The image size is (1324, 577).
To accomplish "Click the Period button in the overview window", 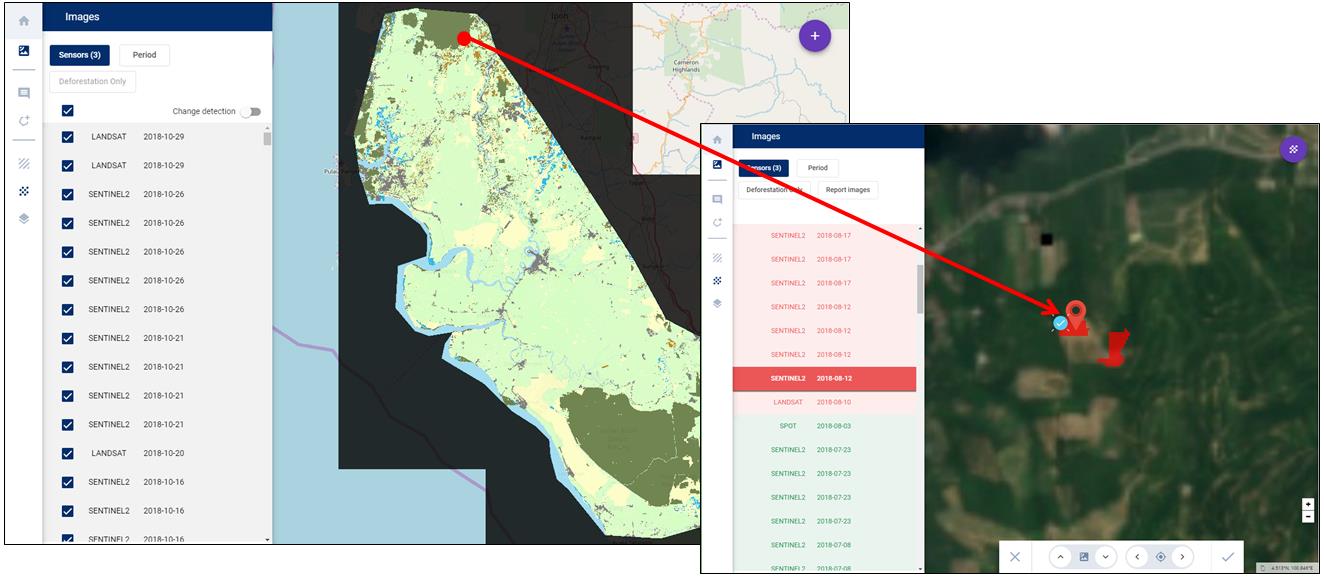I will point(144,55).
